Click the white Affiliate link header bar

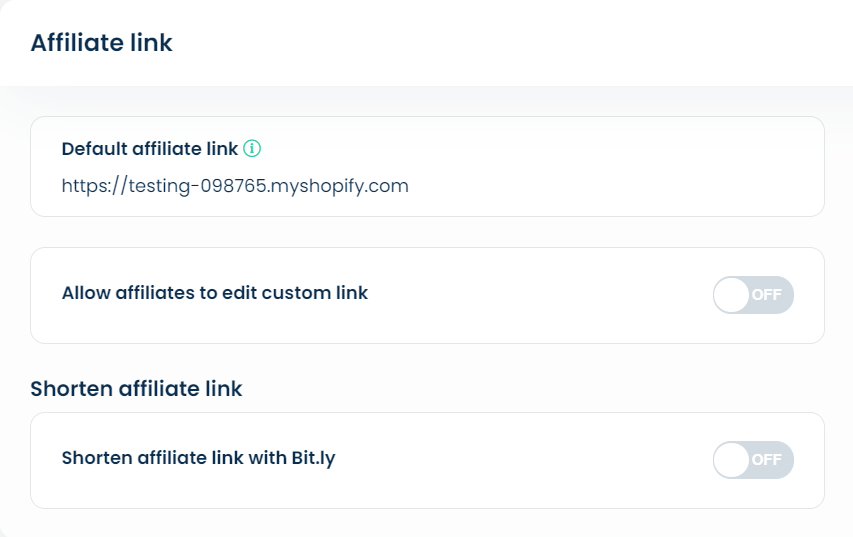426,43
